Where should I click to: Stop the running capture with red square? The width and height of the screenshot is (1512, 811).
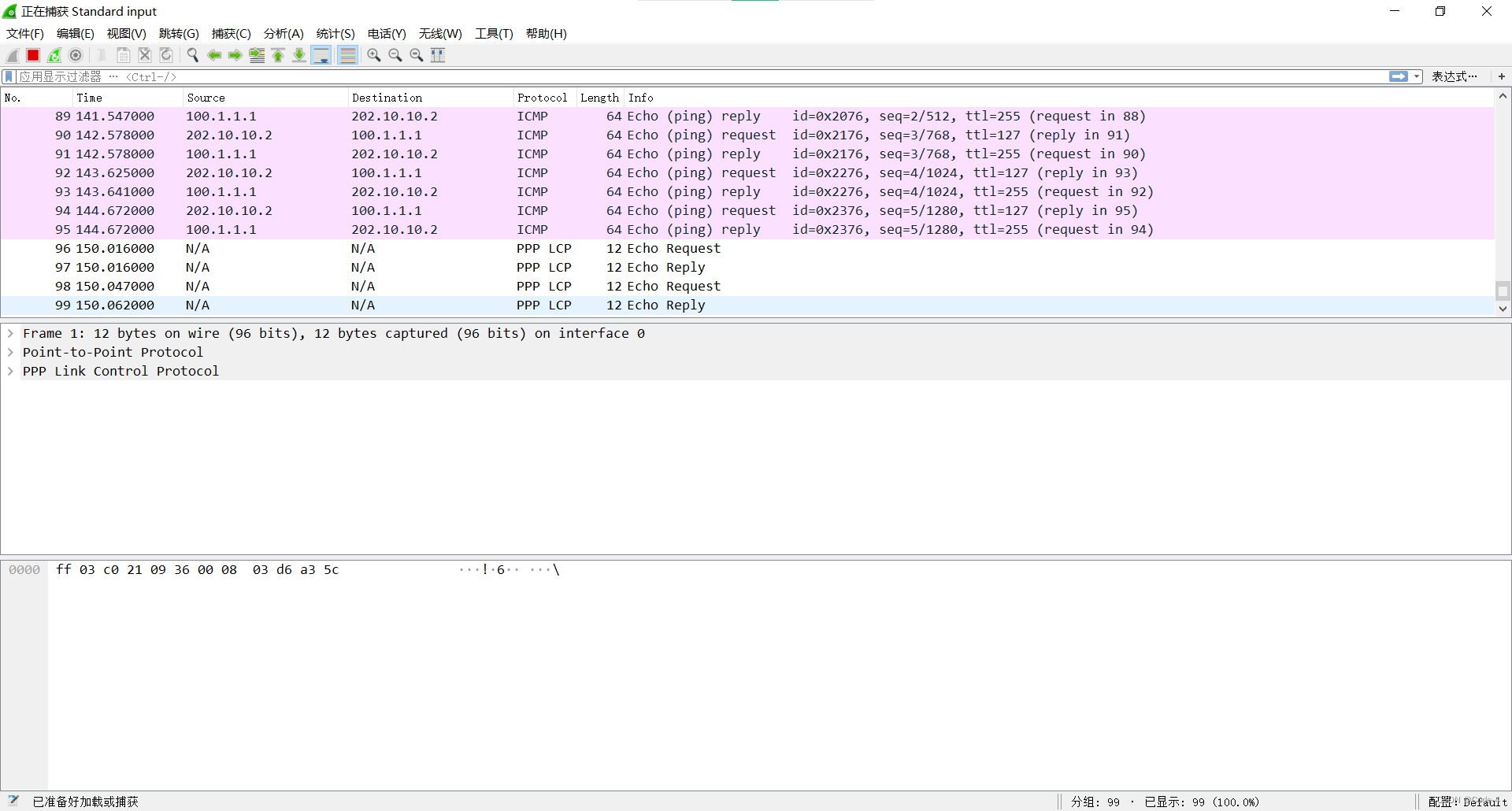click(x=33, y=55)
